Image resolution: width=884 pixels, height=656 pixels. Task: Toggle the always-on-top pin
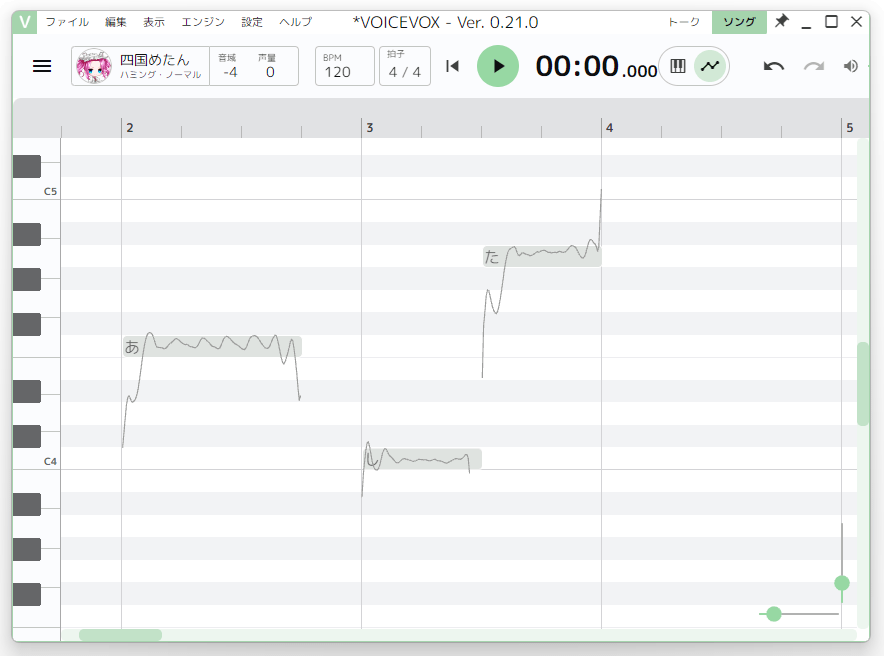(x=781, y=22)
